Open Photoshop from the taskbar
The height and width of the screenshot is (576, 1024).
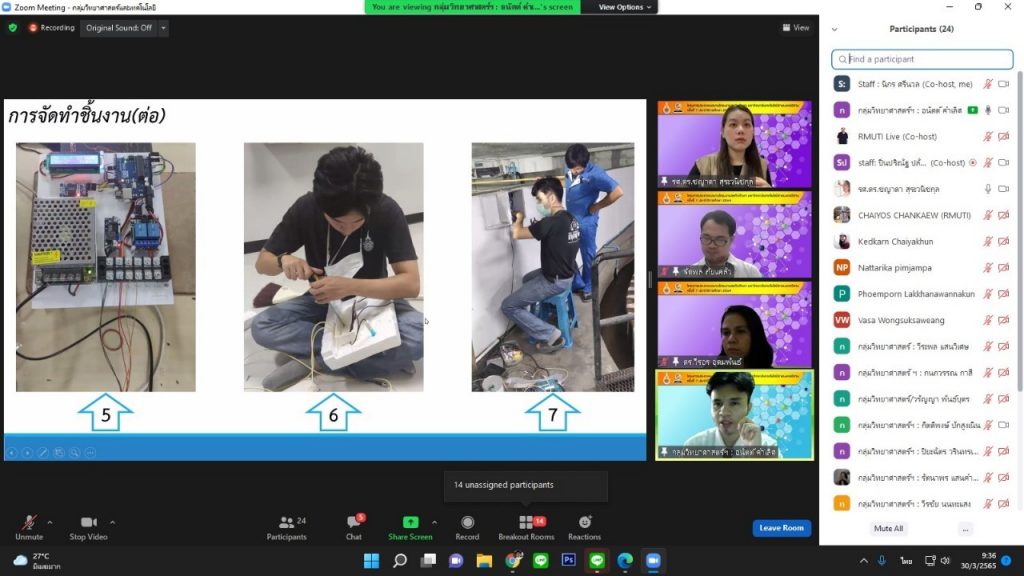[568, 560]
